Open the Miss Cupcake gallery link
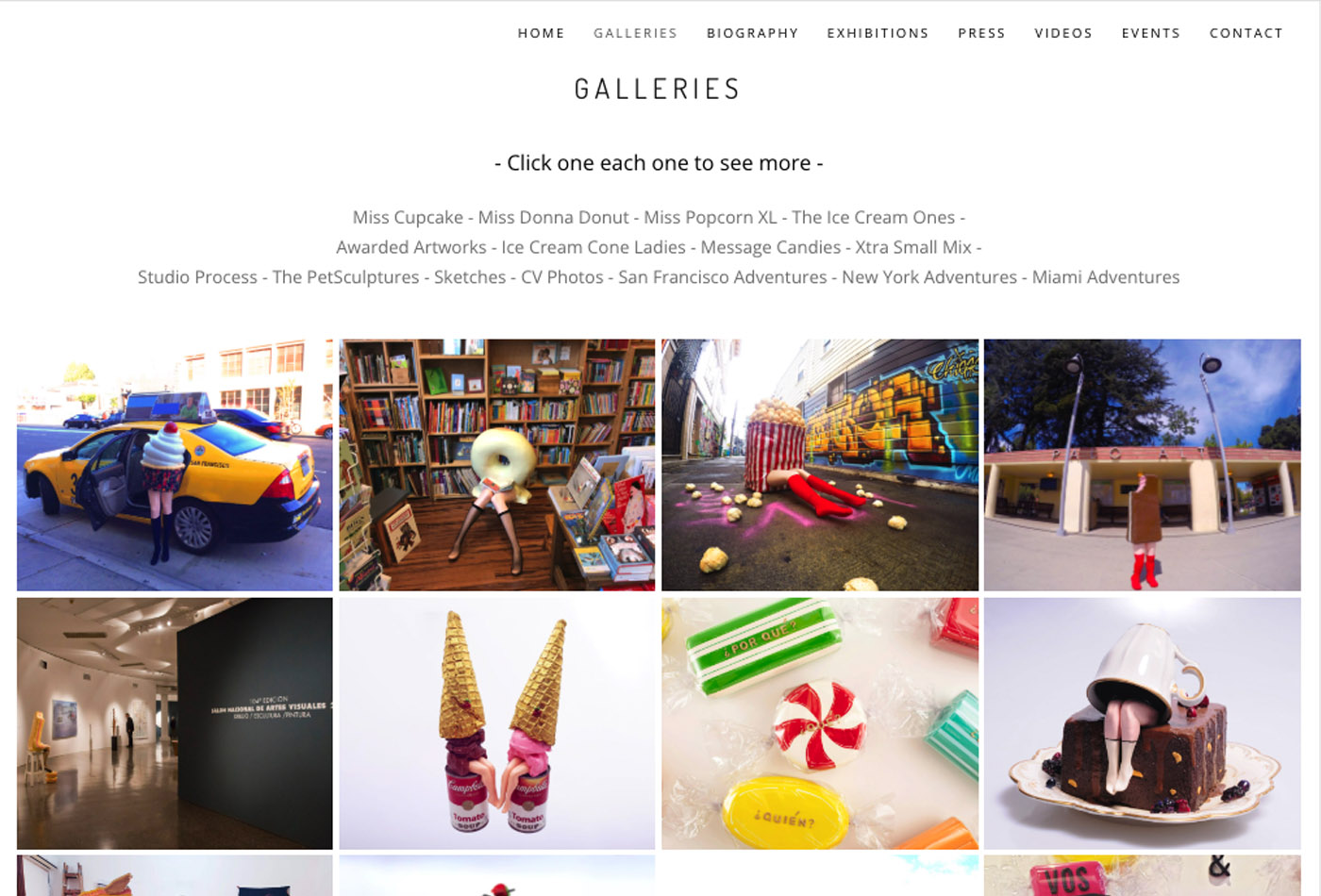The height and width of the screenshot is (896, 1321). click(408, 218)
